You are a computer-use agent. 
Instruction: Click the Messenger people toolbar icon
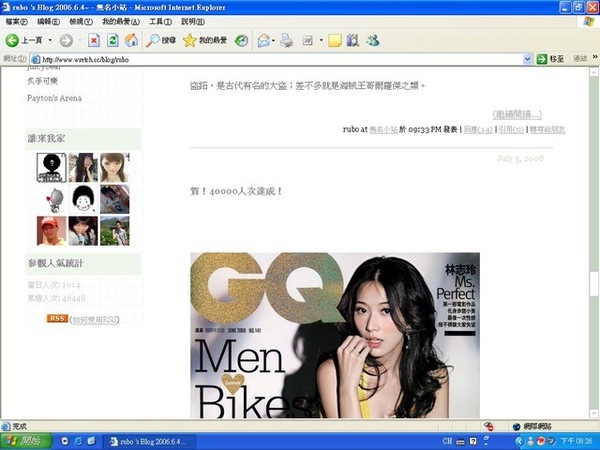point(372,40)
